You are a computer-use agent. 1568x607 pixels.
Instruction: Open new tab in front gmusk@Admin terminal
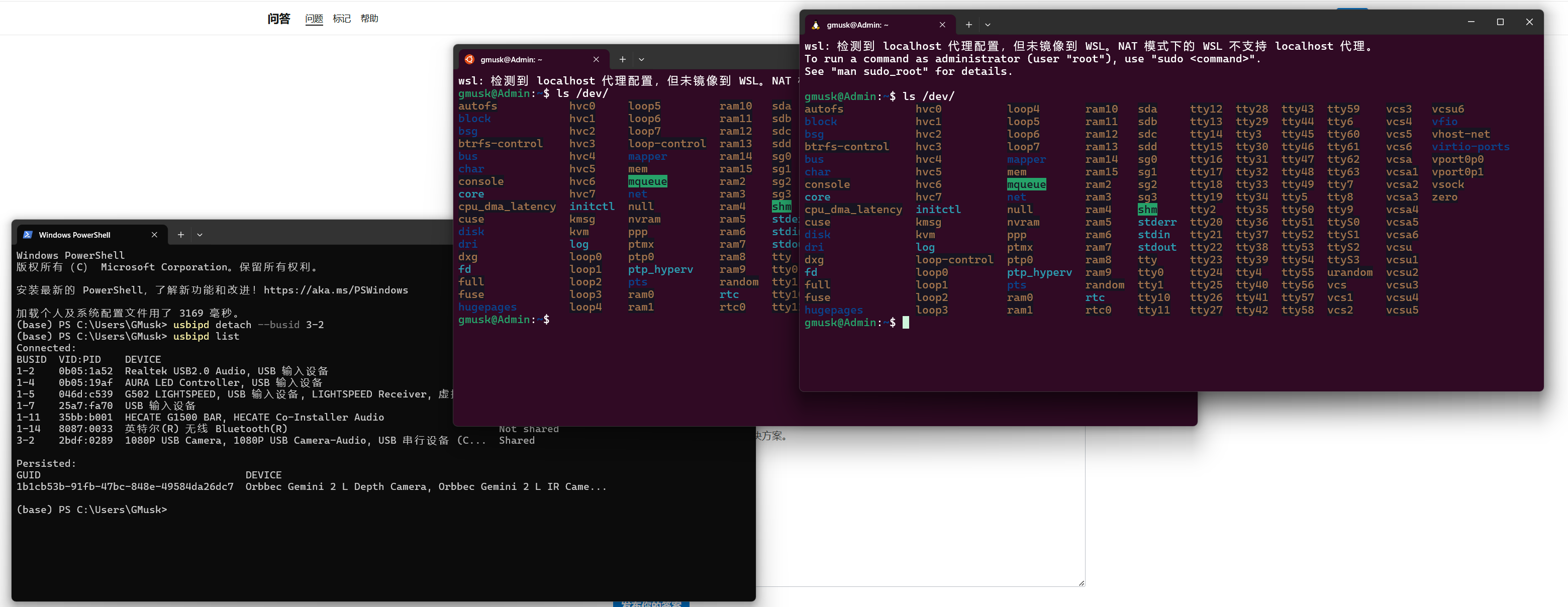click(968, 25)
